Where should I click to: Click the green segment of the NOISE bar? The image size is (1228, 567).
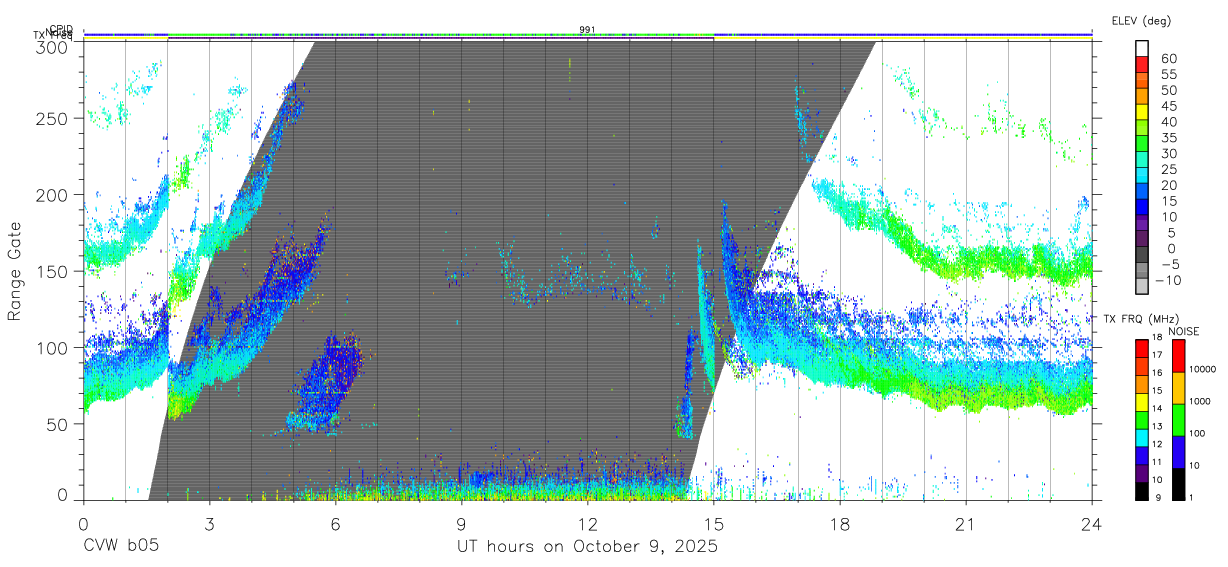[1177, 418]
